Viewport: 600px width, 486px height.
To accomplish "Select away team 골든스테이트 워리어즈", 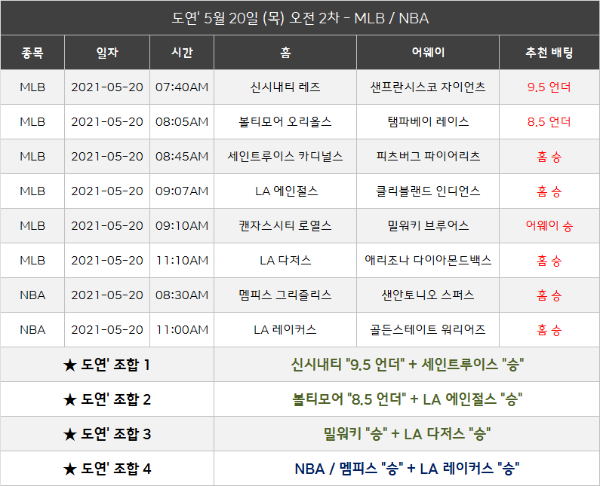I will [x=428, y=330].
